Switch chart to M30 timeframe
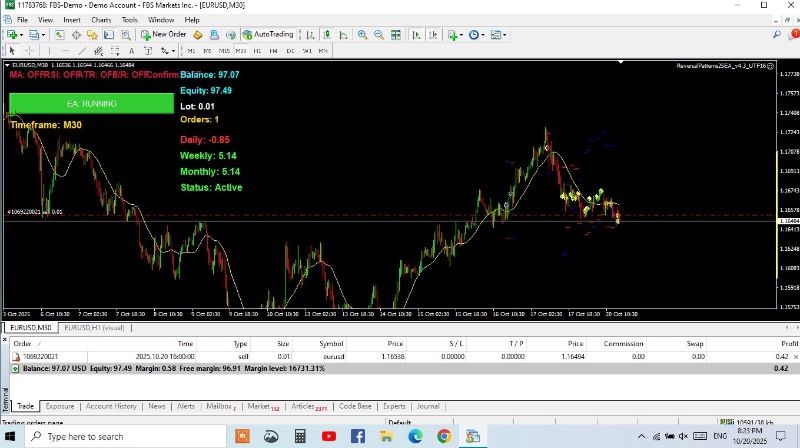 [x=242, y=50]
